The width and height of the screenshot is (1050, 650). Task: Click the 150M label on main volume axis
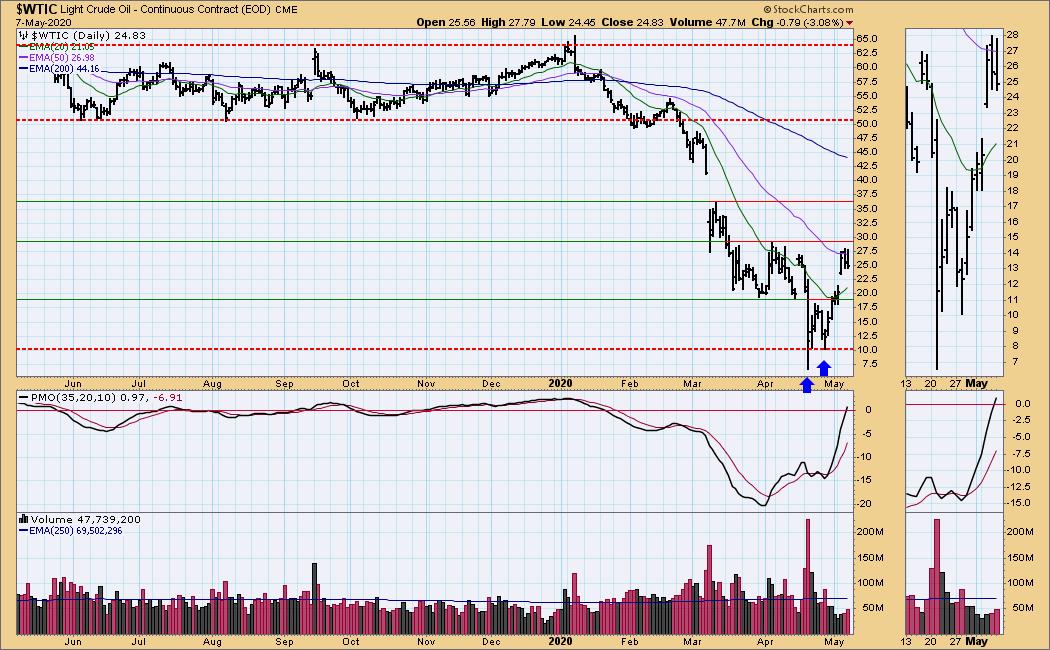[870, 558]
